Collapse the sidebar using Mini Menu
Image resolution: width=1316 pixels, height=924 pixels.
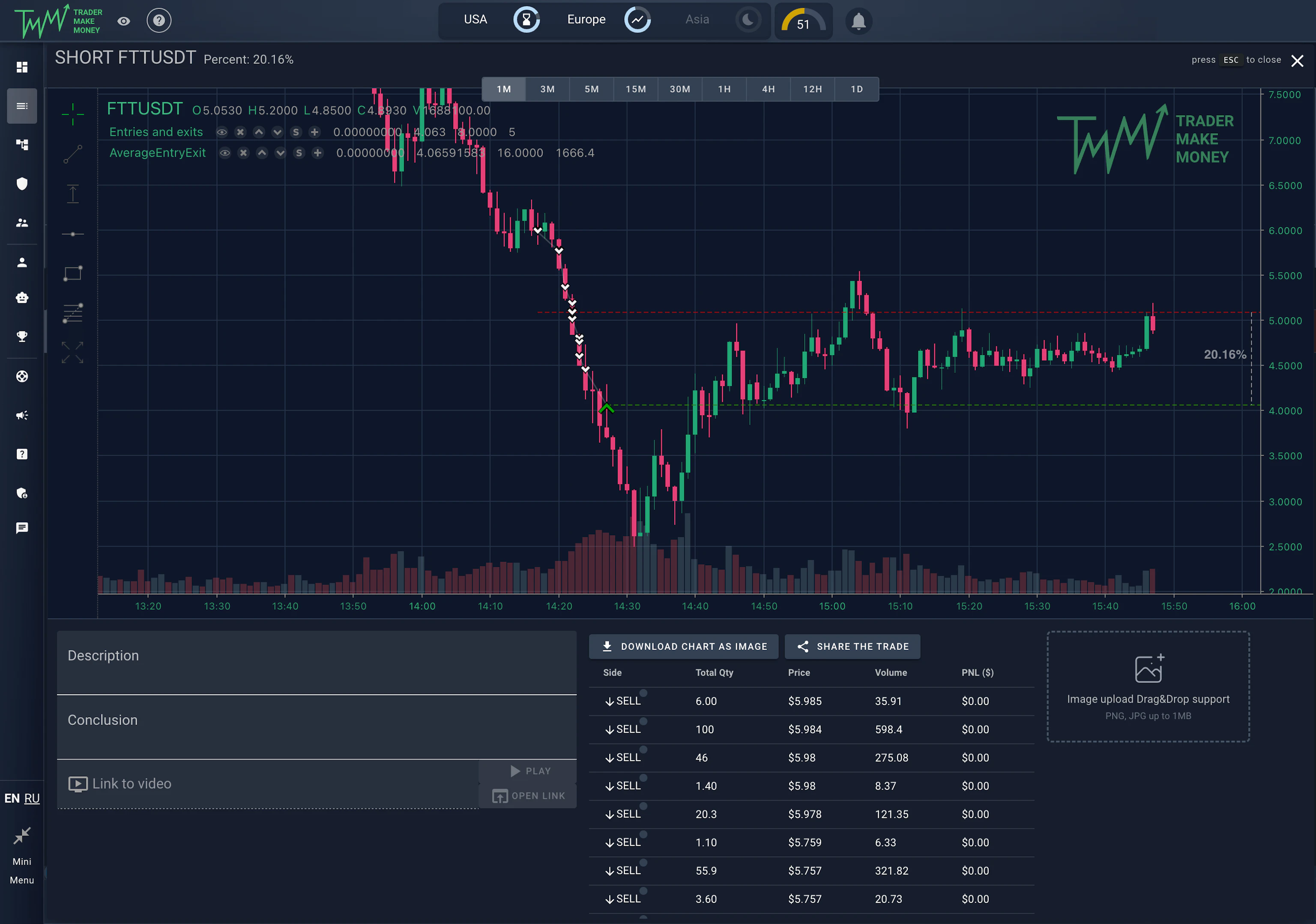point(22,836)
